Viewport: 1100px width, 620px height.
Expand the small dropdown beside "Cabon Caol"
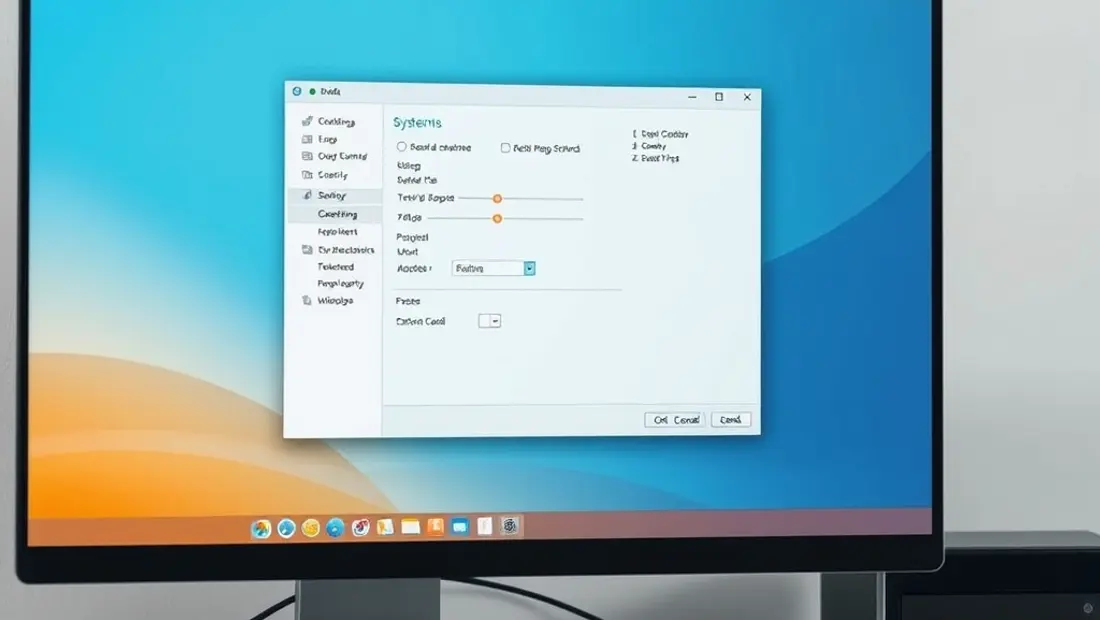tap(495, 321)
